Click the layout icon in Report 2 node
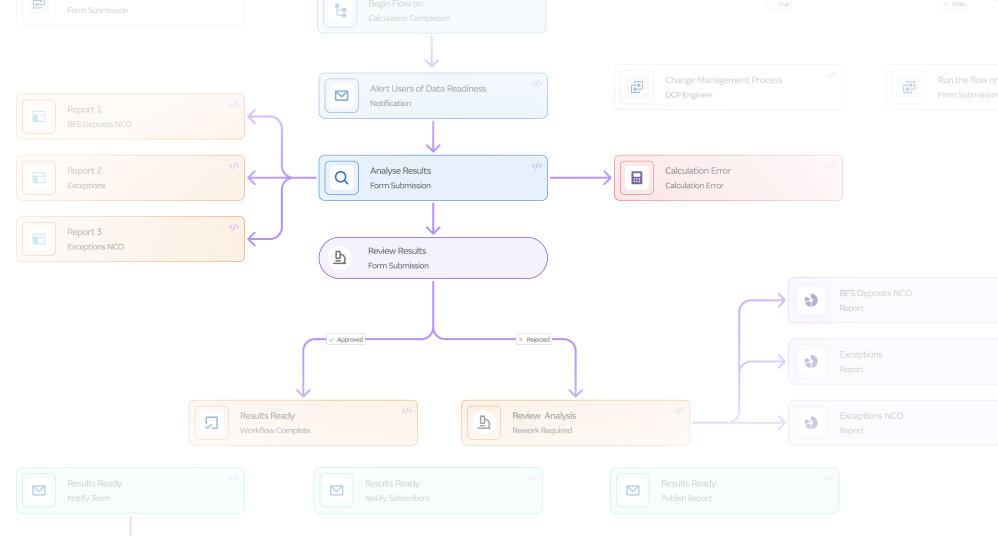The height and width of the screenshot is (536, 998). [39, 178]
